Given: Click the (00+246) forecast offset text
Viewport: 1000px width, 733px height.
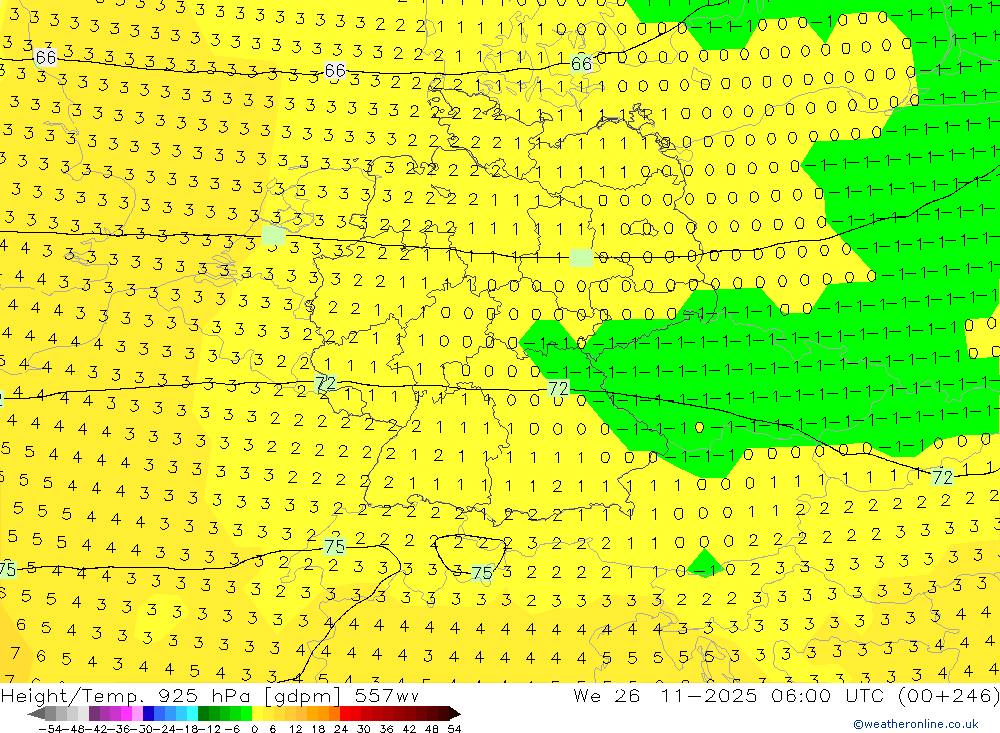Looking at the screenshot, I should coord(950,695).
